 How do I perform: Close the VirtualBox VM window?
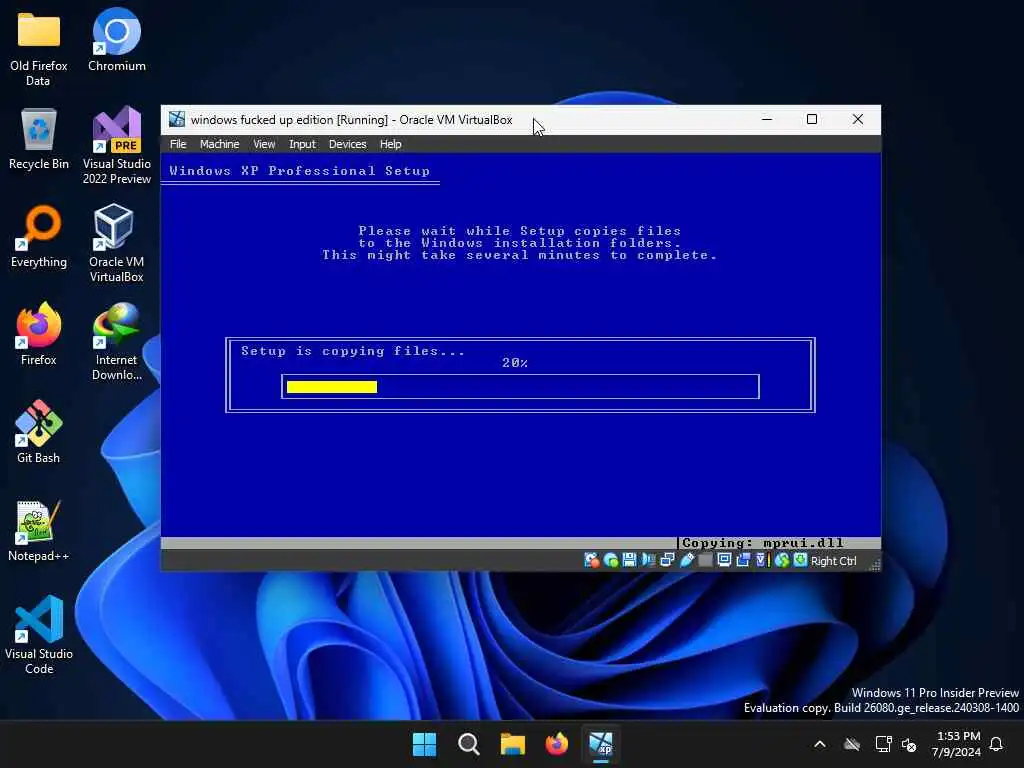pyautogui.click(x=857, y=120)
